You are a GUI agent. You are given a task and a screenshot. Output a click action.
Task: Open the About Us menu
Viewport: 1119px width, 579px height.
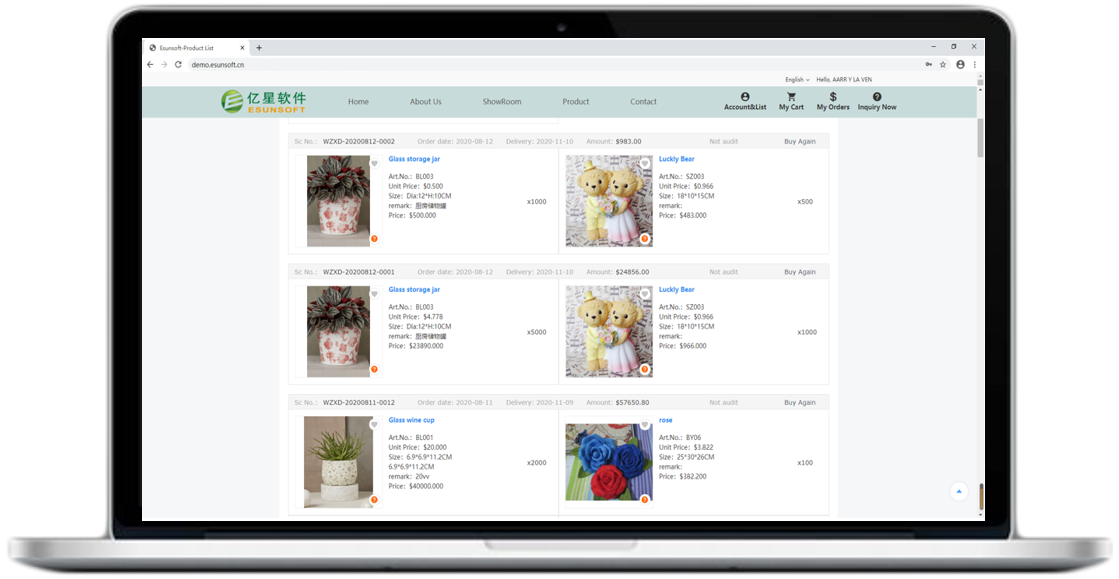click(425, 101)
